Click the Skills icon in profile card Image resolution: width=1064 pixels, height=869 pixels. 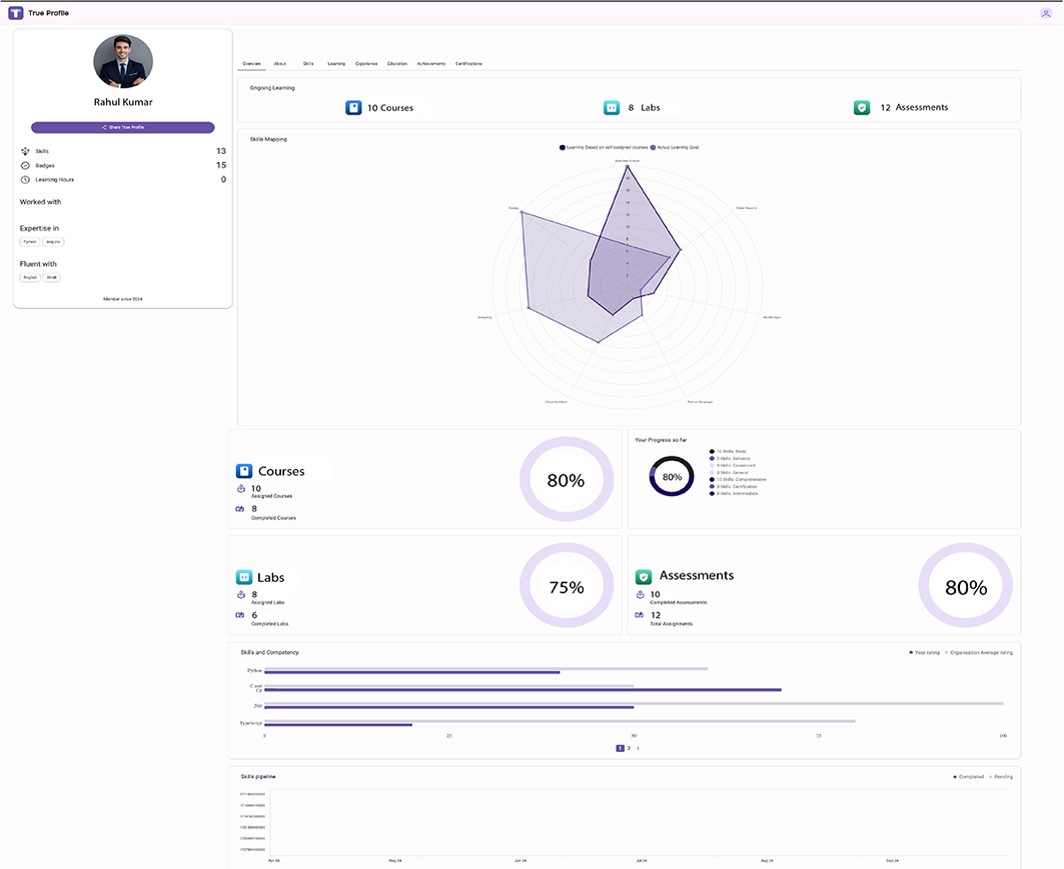25,151
